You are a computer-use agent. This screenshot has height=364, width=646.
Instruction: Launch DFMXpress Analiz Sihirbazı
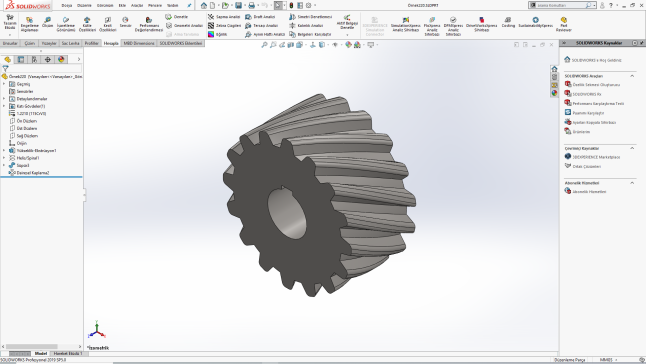[x=453, y=26]
